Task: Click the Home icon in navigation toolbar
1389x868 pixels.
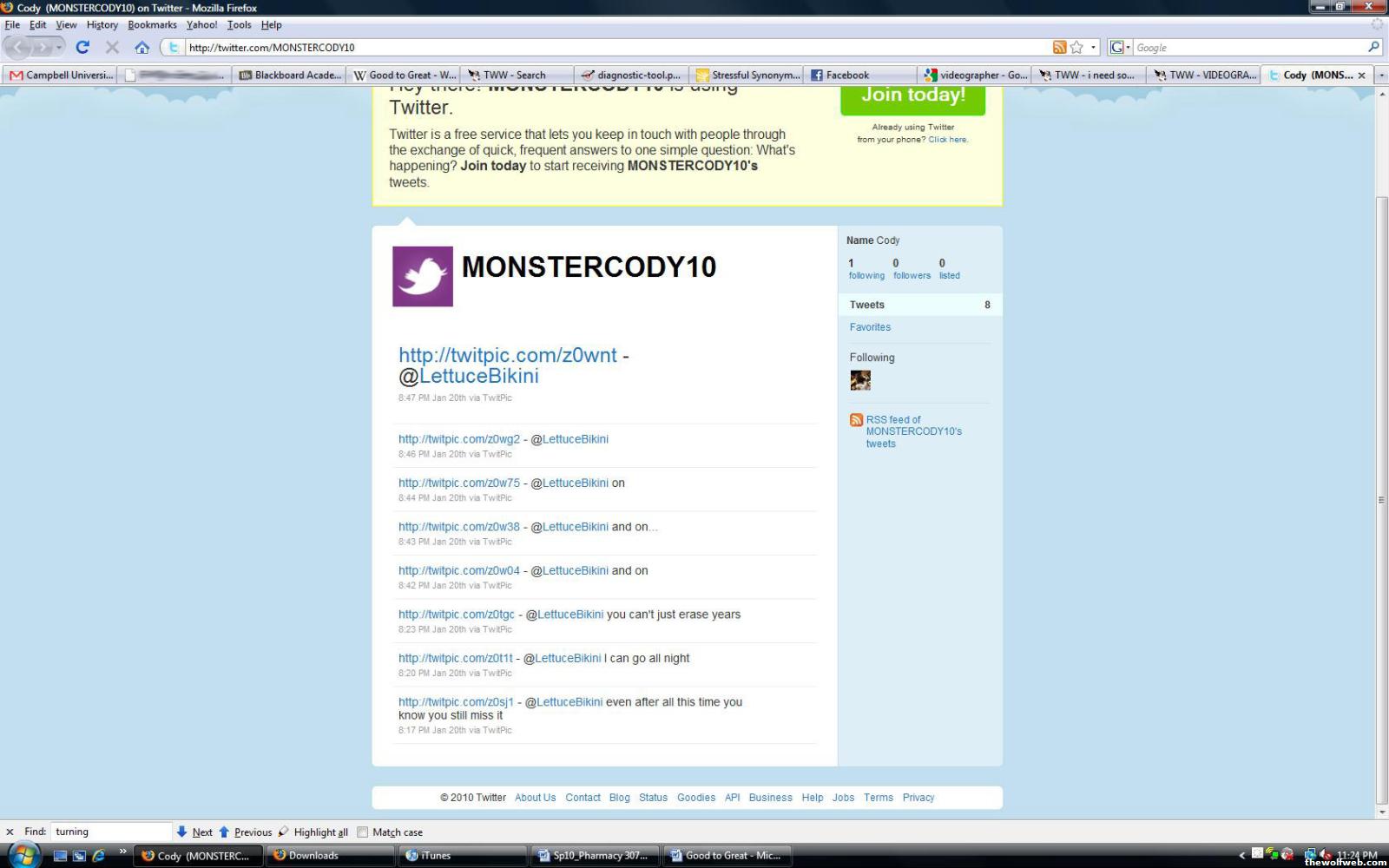Action: coord(142,48)
